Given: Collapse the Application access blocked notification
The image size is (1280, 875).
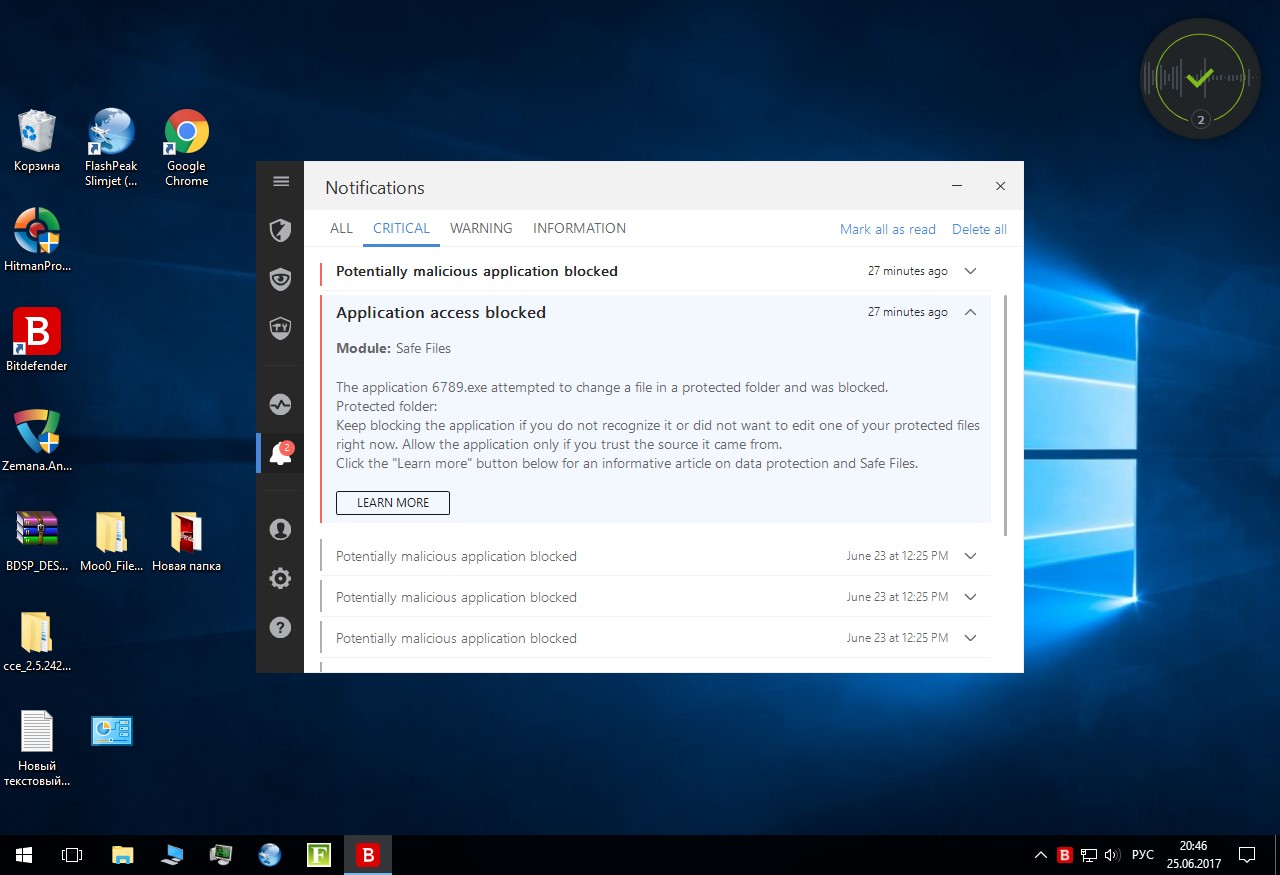Looking at the screenshot, I should click(970, 312).
